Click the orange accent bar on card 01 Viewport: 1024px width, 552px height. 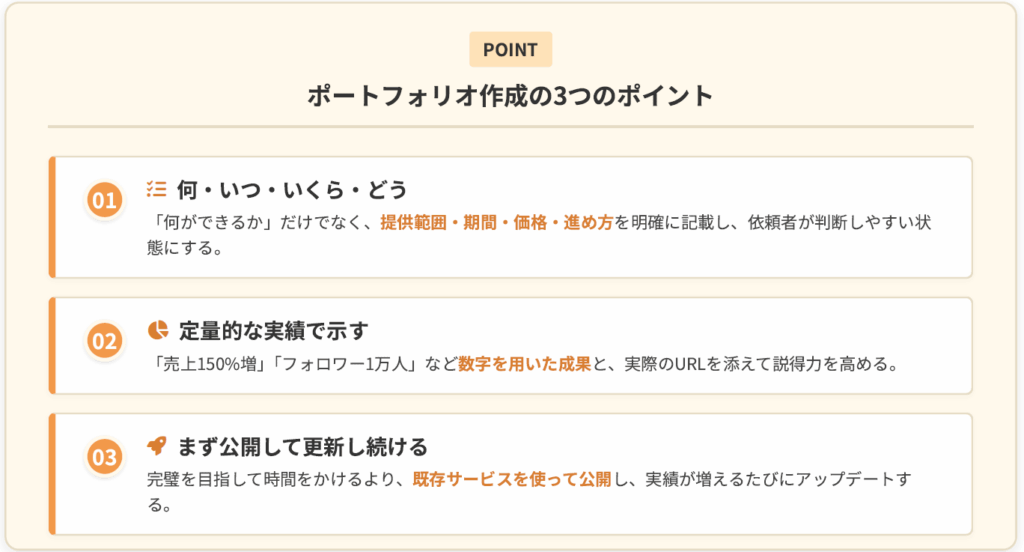coord(51,216)
